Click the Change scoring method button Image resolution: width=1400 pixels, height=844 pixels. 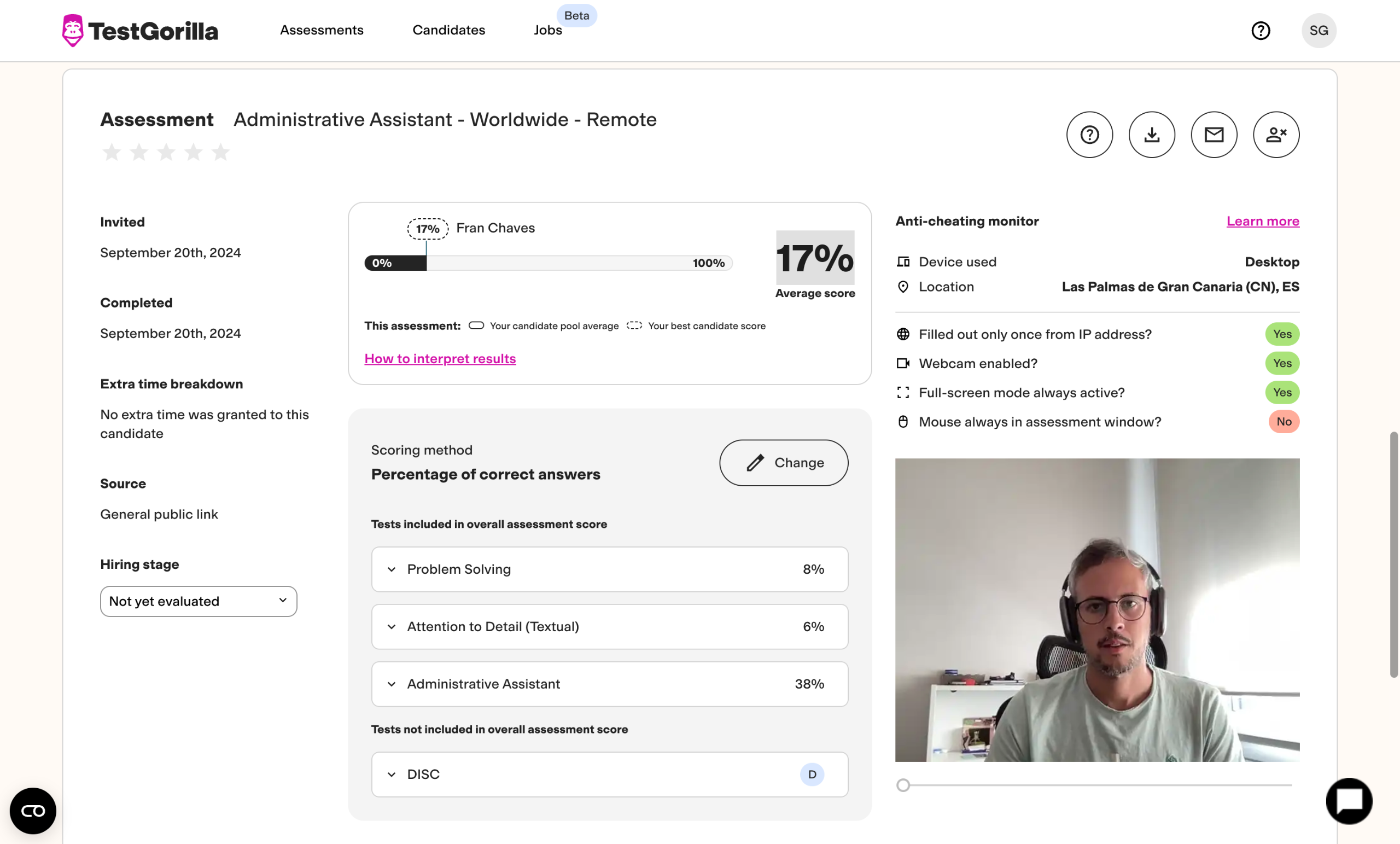[x=784, y=463]
